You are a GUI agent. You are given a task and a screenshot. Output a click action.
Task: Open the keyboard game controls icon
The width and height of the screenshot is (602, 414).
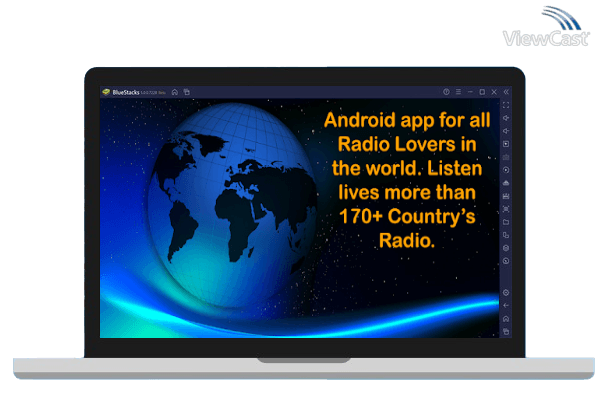pos(506,157)
